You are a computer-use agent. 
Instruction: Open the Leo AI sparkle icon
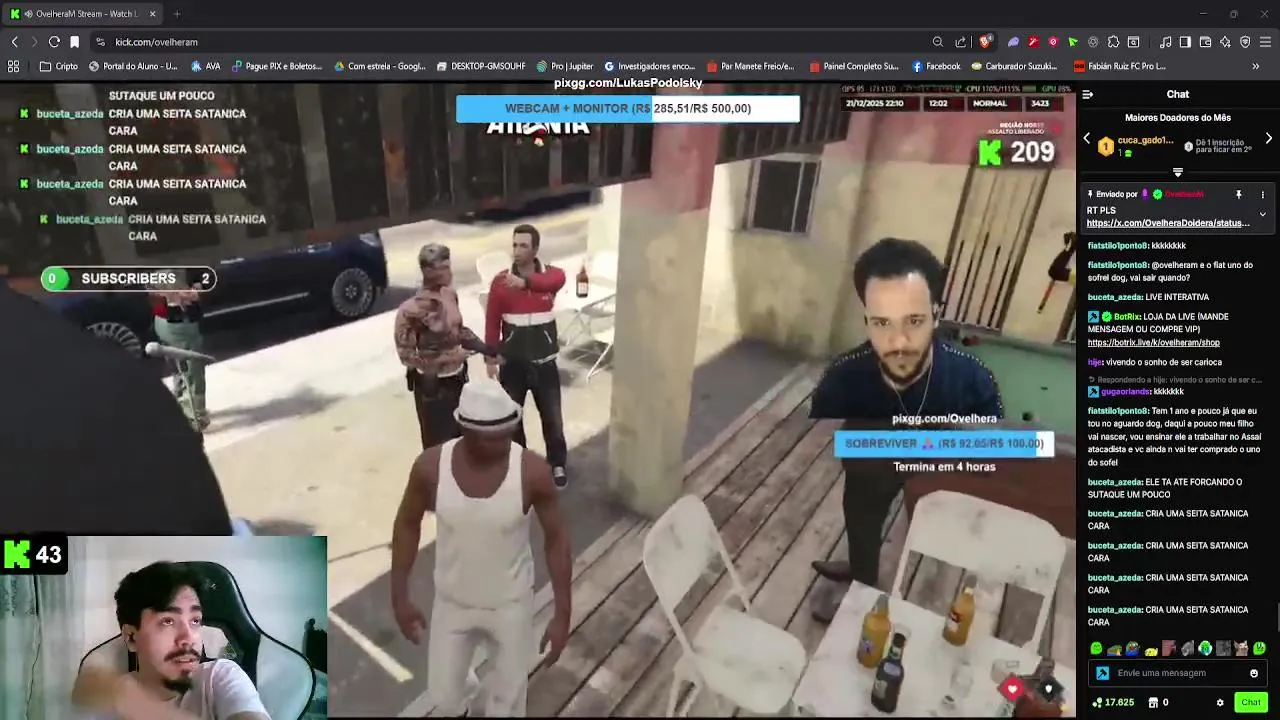tap(1225, 42)
